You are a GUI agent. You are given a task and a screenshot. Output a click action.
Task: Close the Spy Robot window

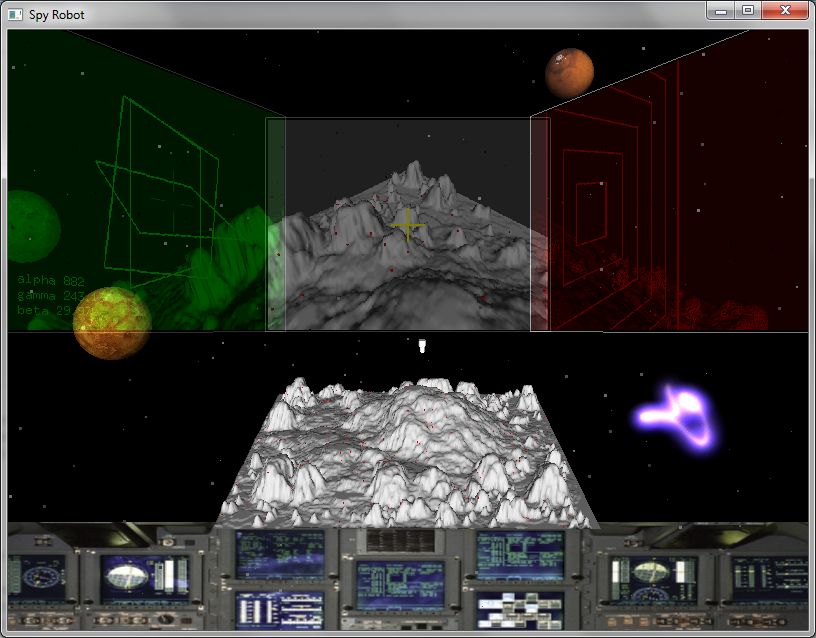[x=785, y=11]
